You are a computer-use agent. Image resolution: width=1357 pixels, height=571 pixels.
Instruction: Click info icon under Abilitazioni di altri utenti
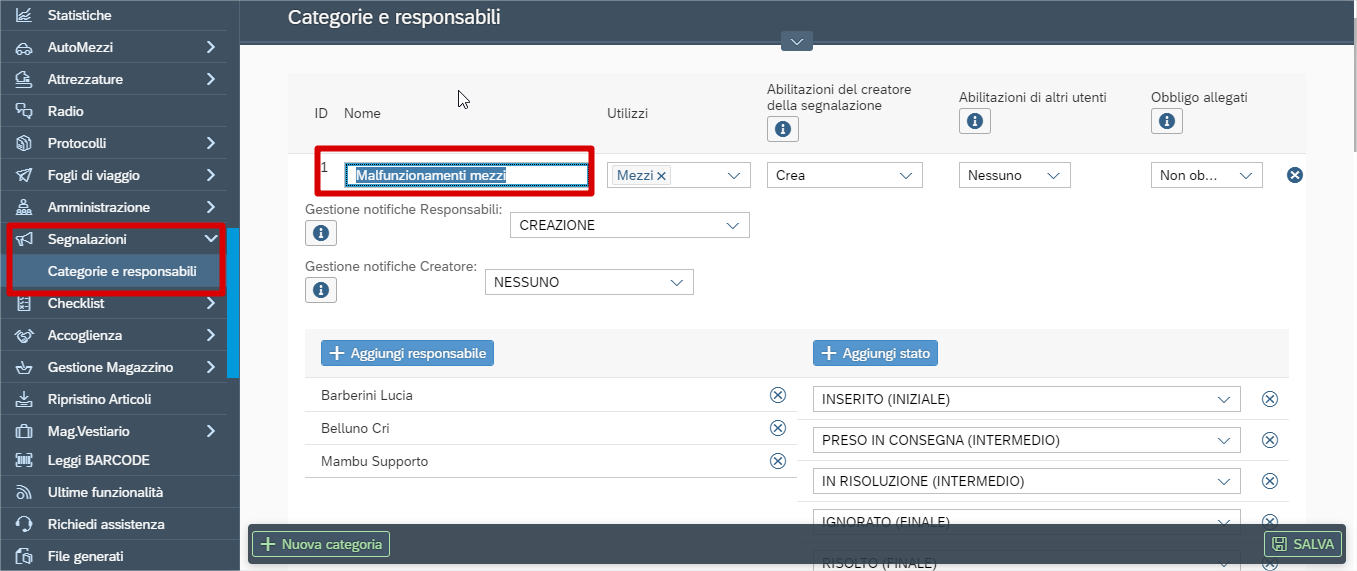pyautogui.click(x=975, y=121)
